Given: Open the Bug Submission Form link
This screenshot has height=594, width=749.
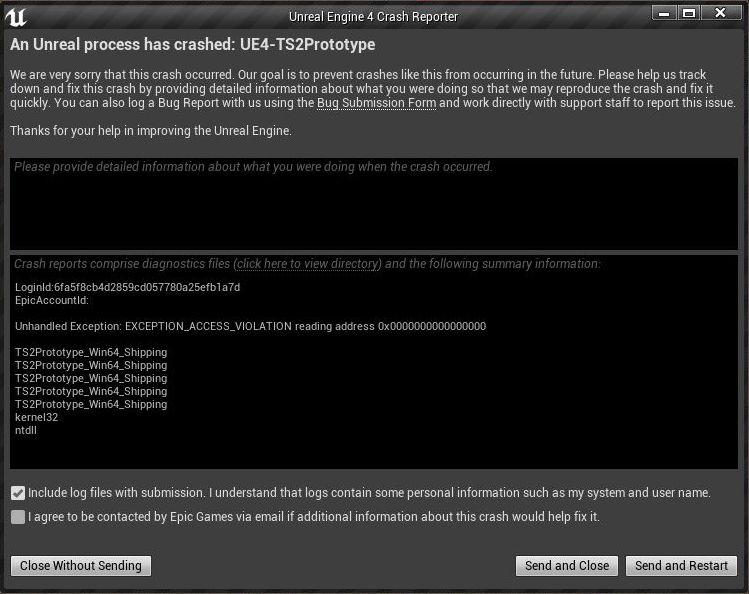Looking at the screenshot, I should [x=376, y=103].
